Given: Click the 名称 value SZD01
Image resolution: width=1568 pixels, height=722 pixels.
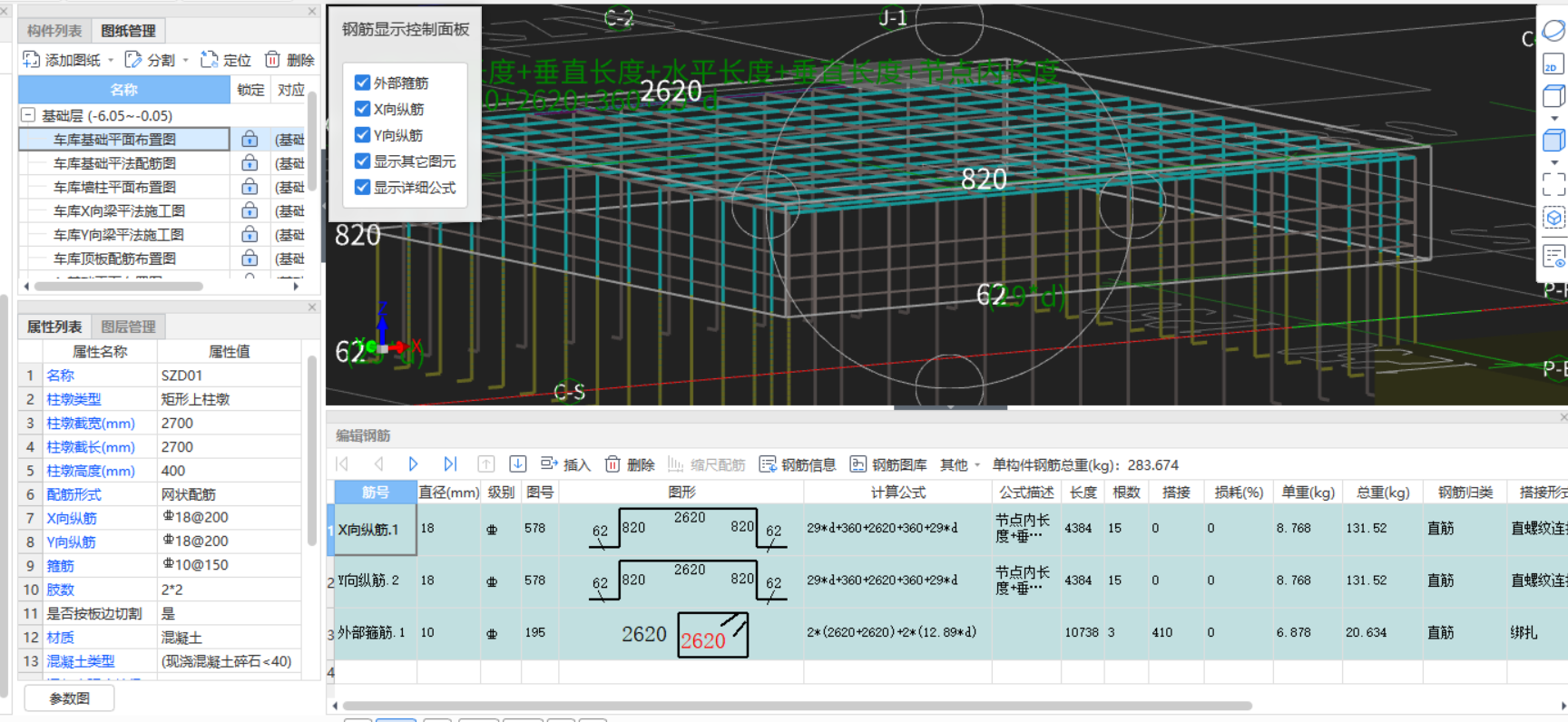Looking at the screenshot, I should tap(229, 376).
